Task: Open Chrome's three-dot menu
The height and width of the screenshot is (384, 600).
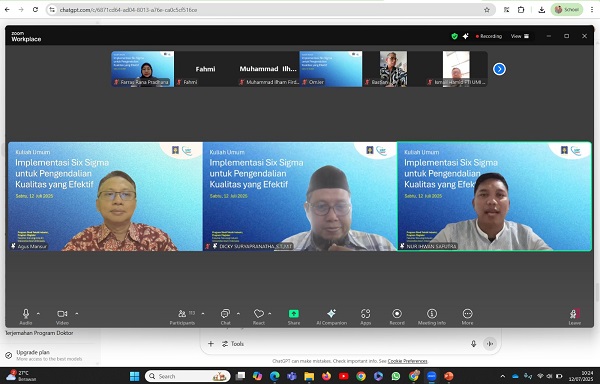Action: click(x=592, y=10)
